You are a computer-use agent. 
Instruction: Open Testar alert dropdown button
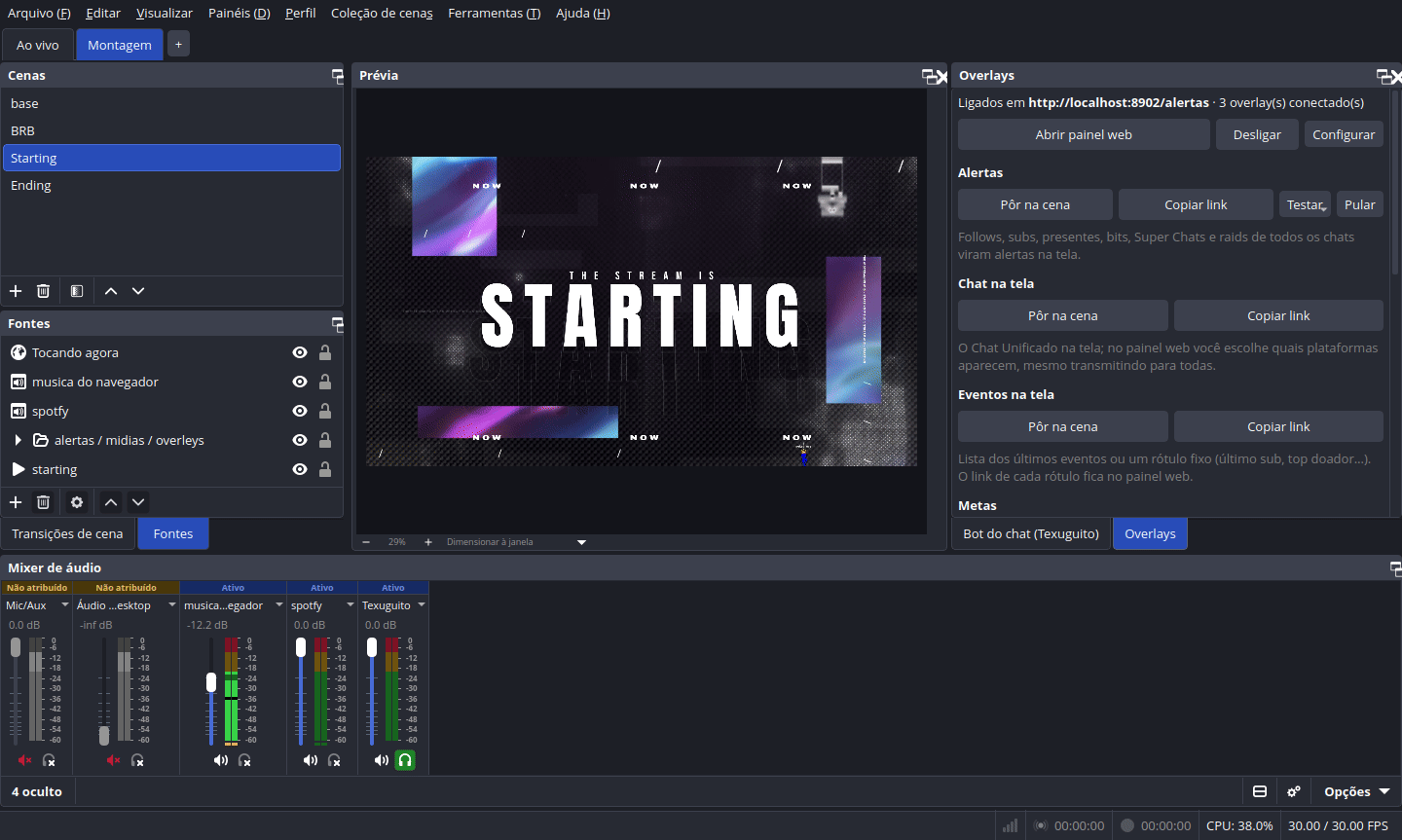point(1305,204)
